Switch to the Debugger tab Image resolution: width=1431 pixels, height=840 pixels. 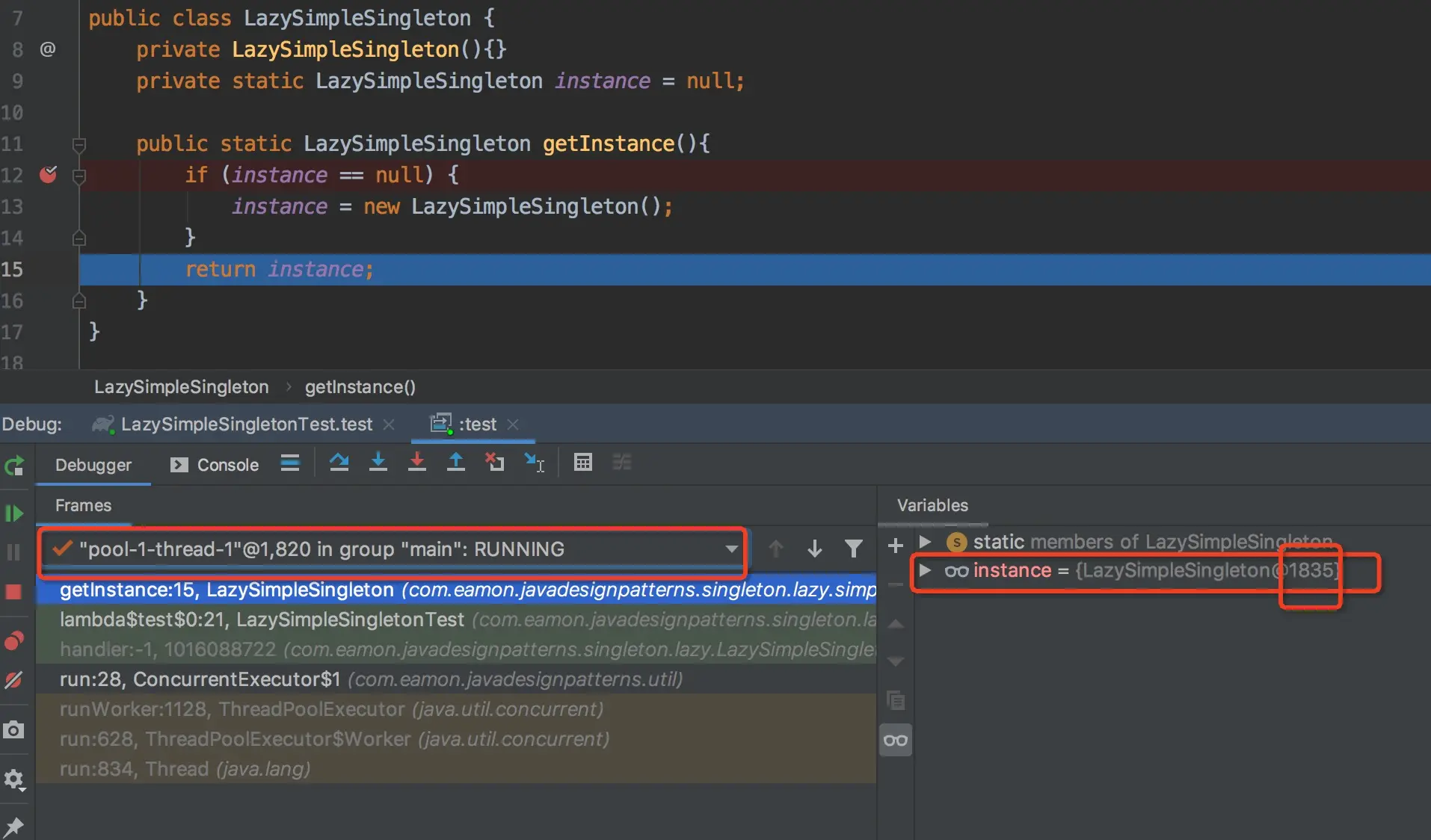tap(93, 465)
